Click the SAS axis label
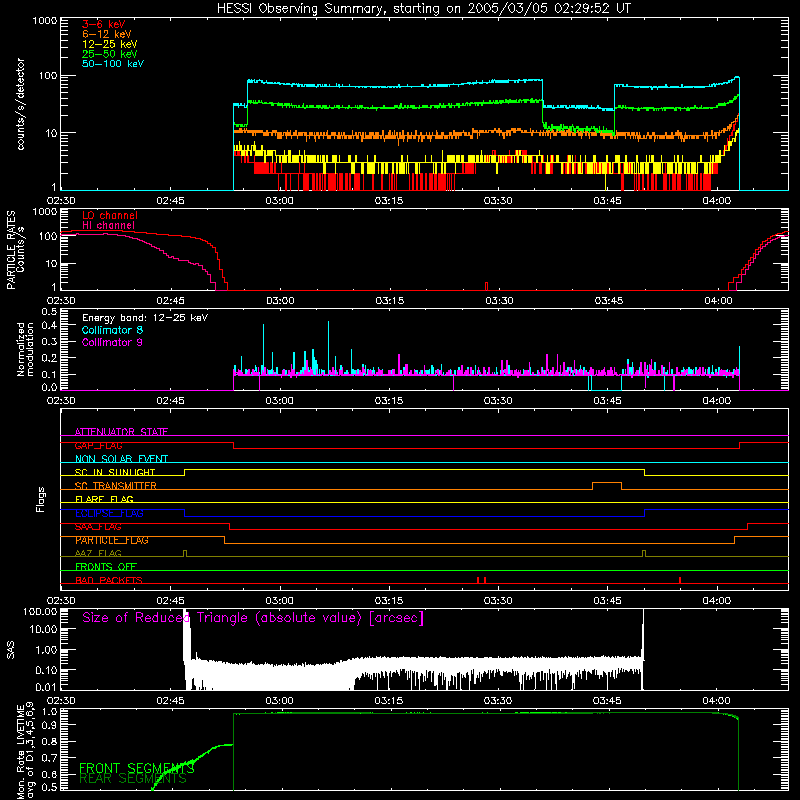 [11, 650]
